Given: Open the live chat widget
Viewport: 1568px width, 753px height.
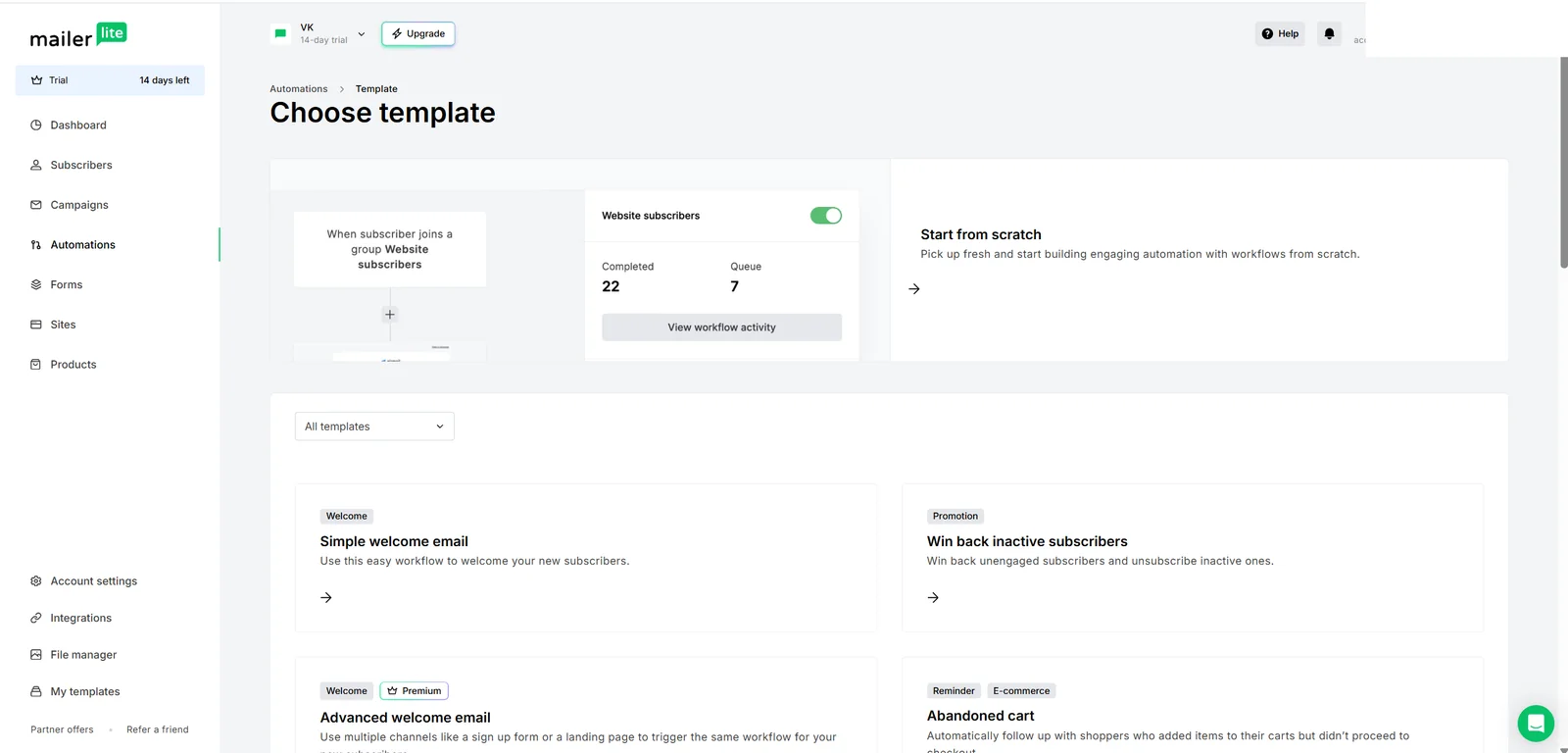Looking at the screenshot, I should 1536,724.
